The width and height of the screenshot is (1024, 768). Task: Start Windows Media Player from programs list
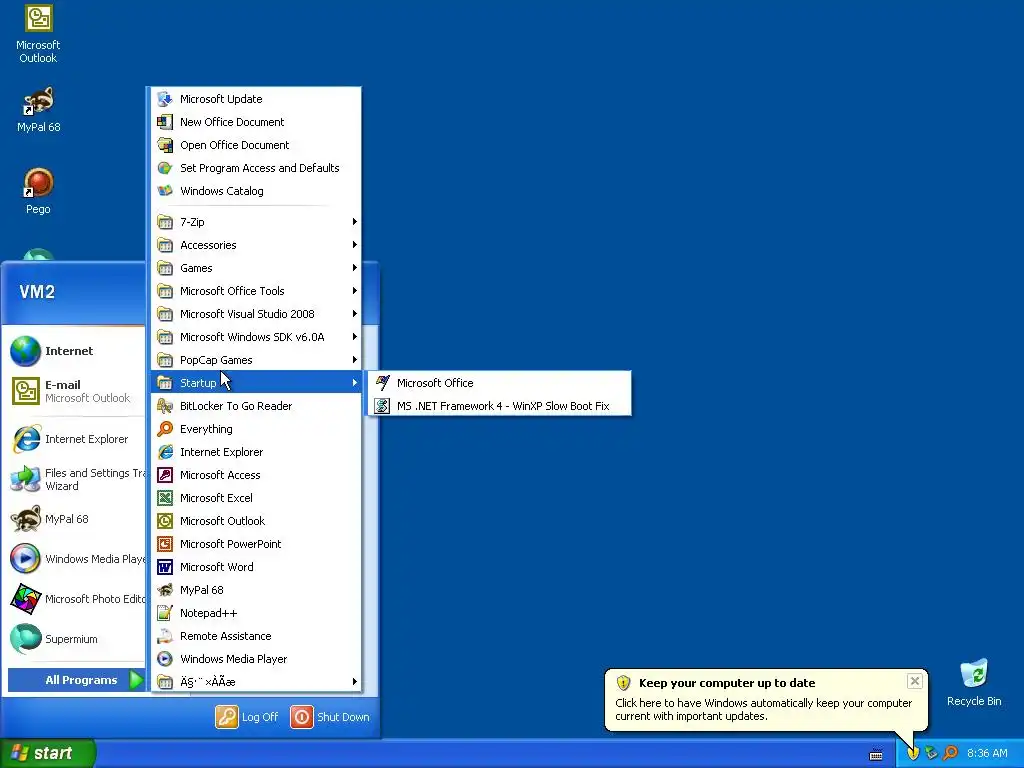[x=256, y=658]
